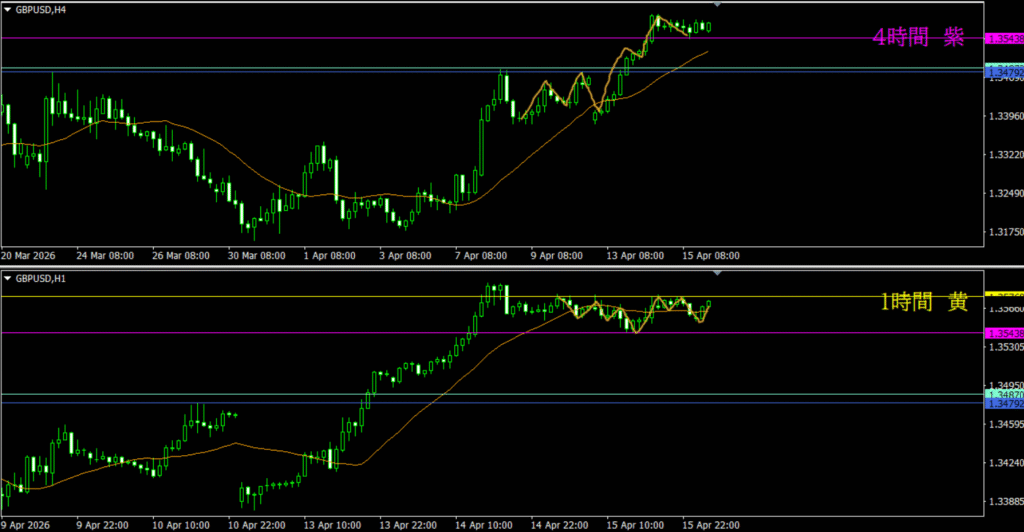Click the chart shift marker atop H4 chart
This screenshot has width=1024, height=532.
pyautogui.click(x=716, y=6)
